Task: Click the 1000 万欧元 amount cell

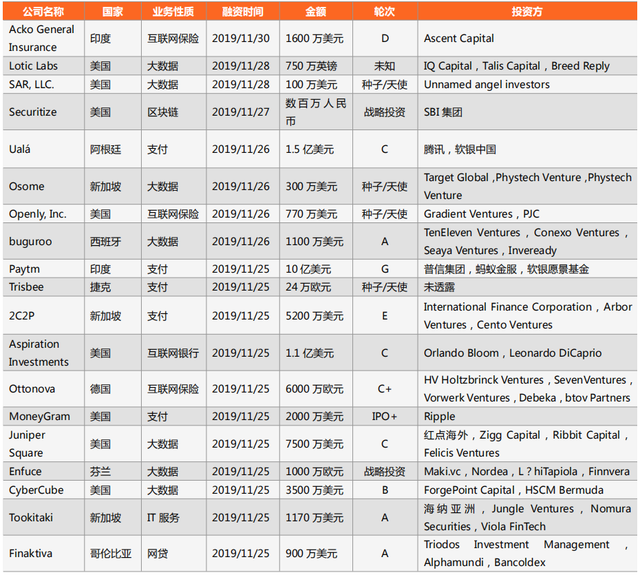Action: click(314, 472)
